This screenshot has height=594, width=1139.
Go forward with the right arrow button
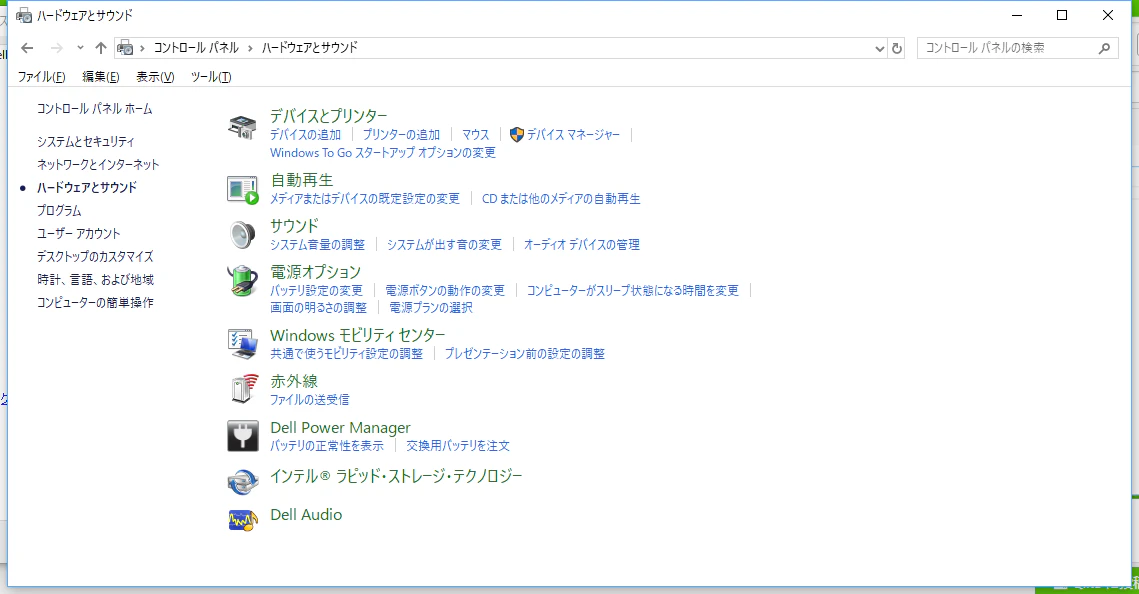pos(57,48)
